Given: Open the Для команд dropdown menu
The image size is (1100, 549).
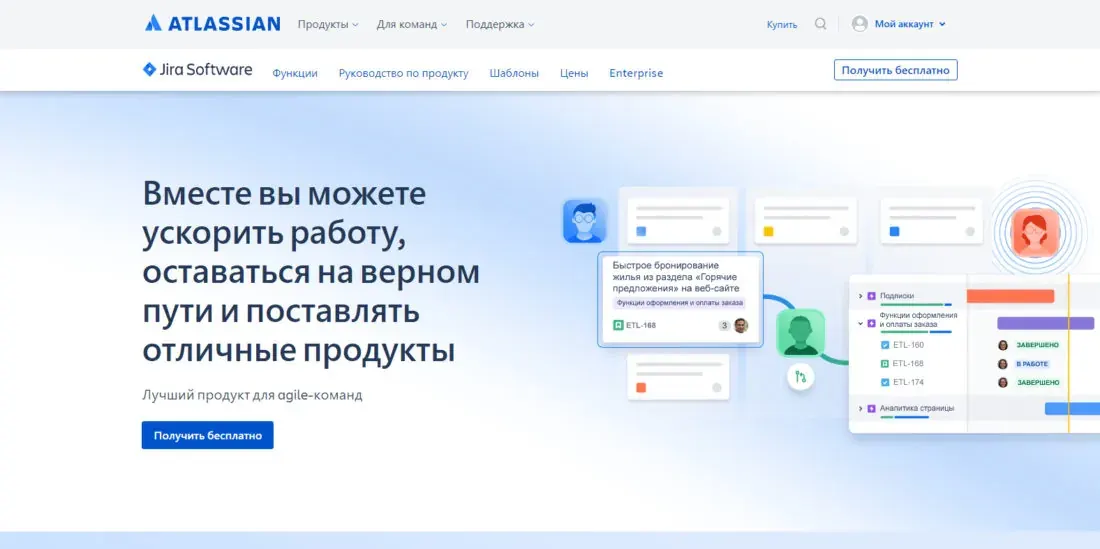Looking at the screenshot, I should click(412, 24).
